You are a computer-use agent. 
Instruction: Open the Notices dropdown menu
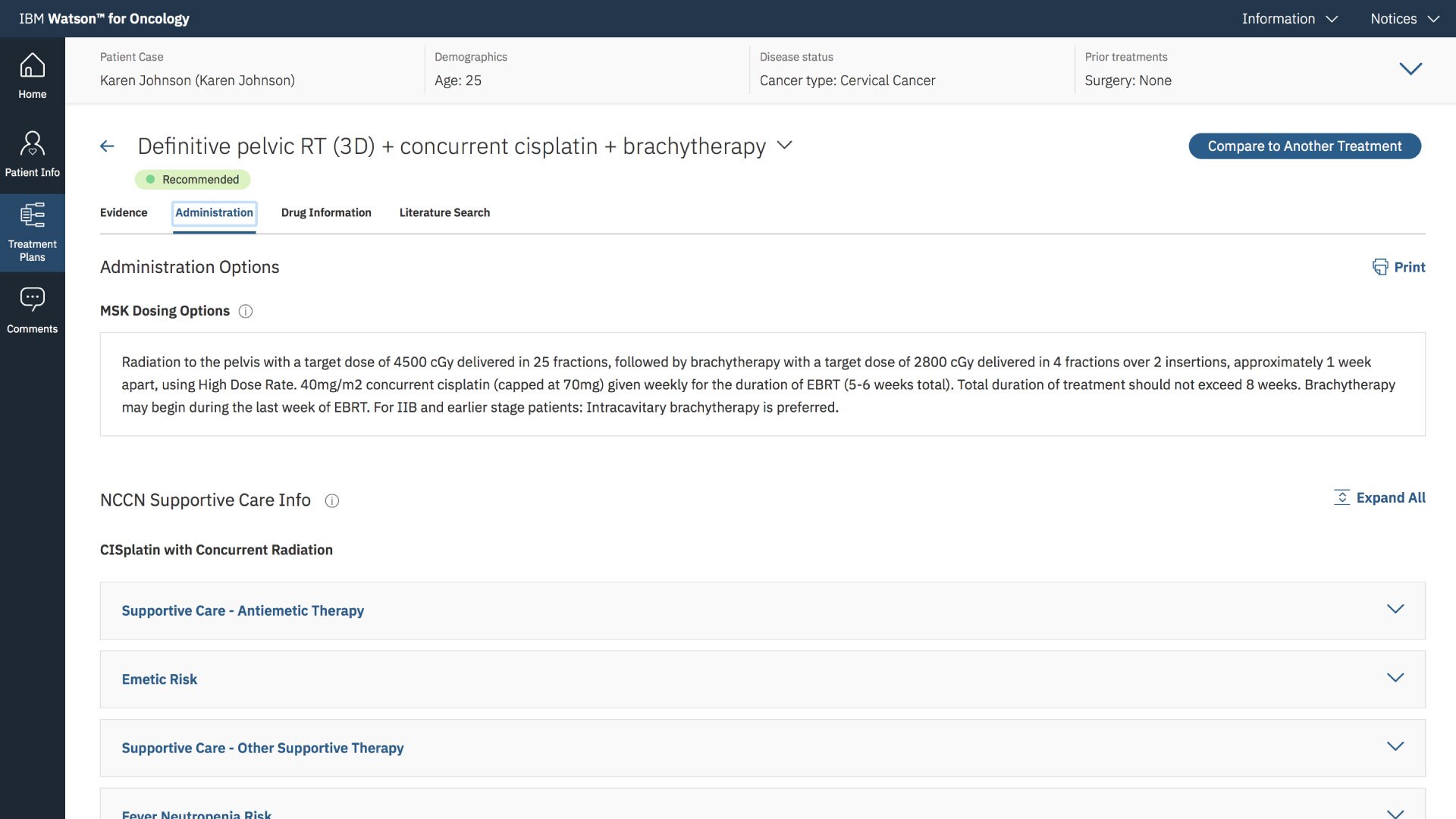1404,19
